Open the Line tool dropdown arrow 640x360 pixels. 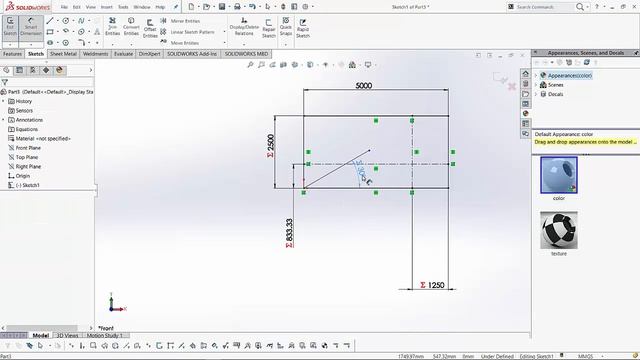point(58,20)
